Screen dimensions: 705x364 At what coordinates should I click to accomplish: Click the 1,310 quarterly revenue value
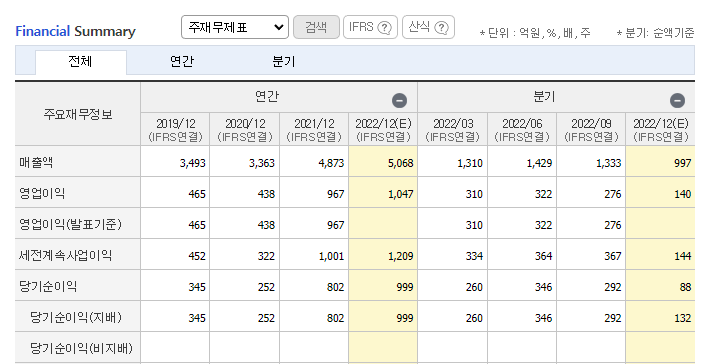coord(470,163)
